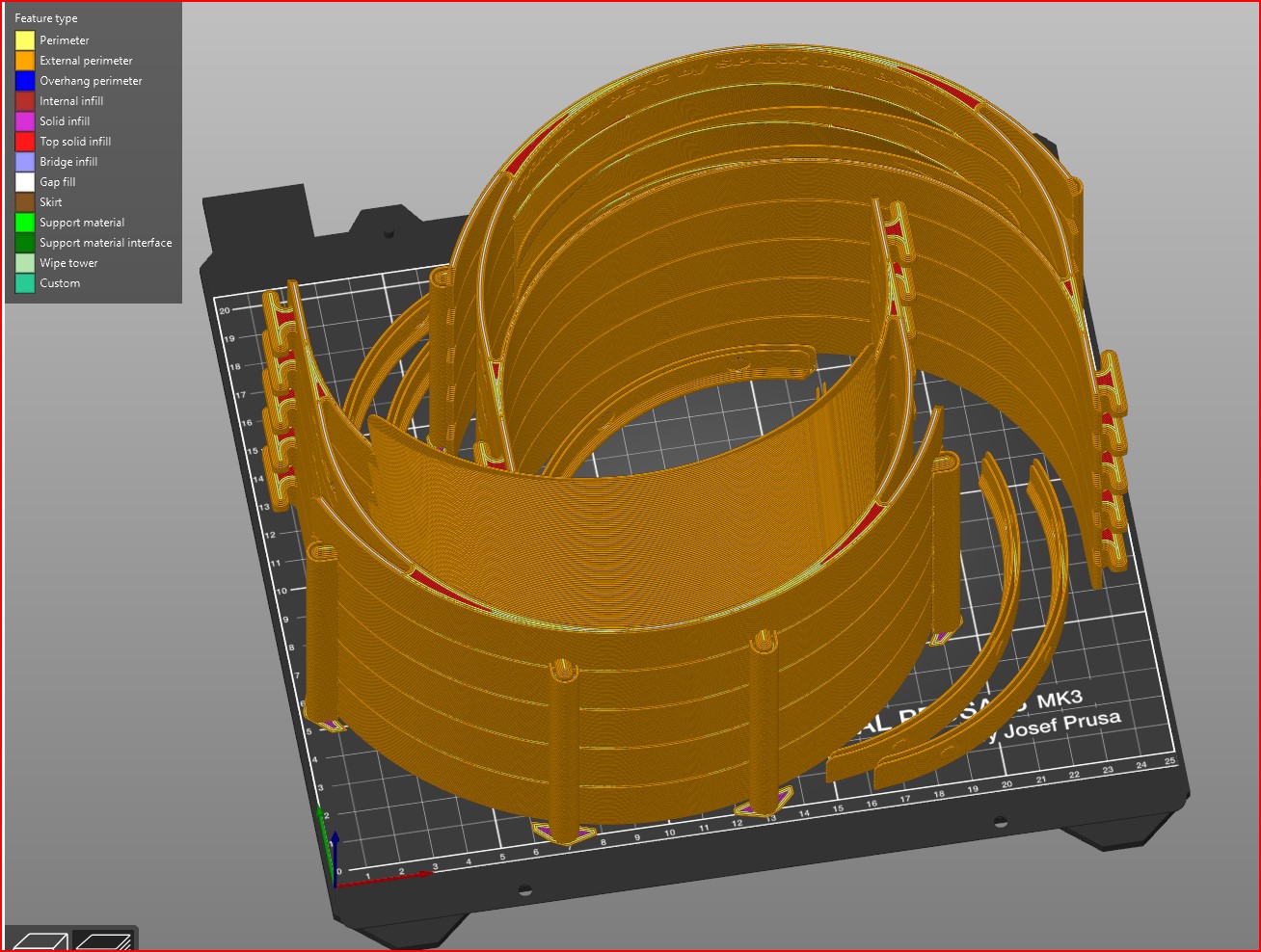Click the 'Top solid infill' legend label
The image size is (1261, 952).
coord(75,142)
